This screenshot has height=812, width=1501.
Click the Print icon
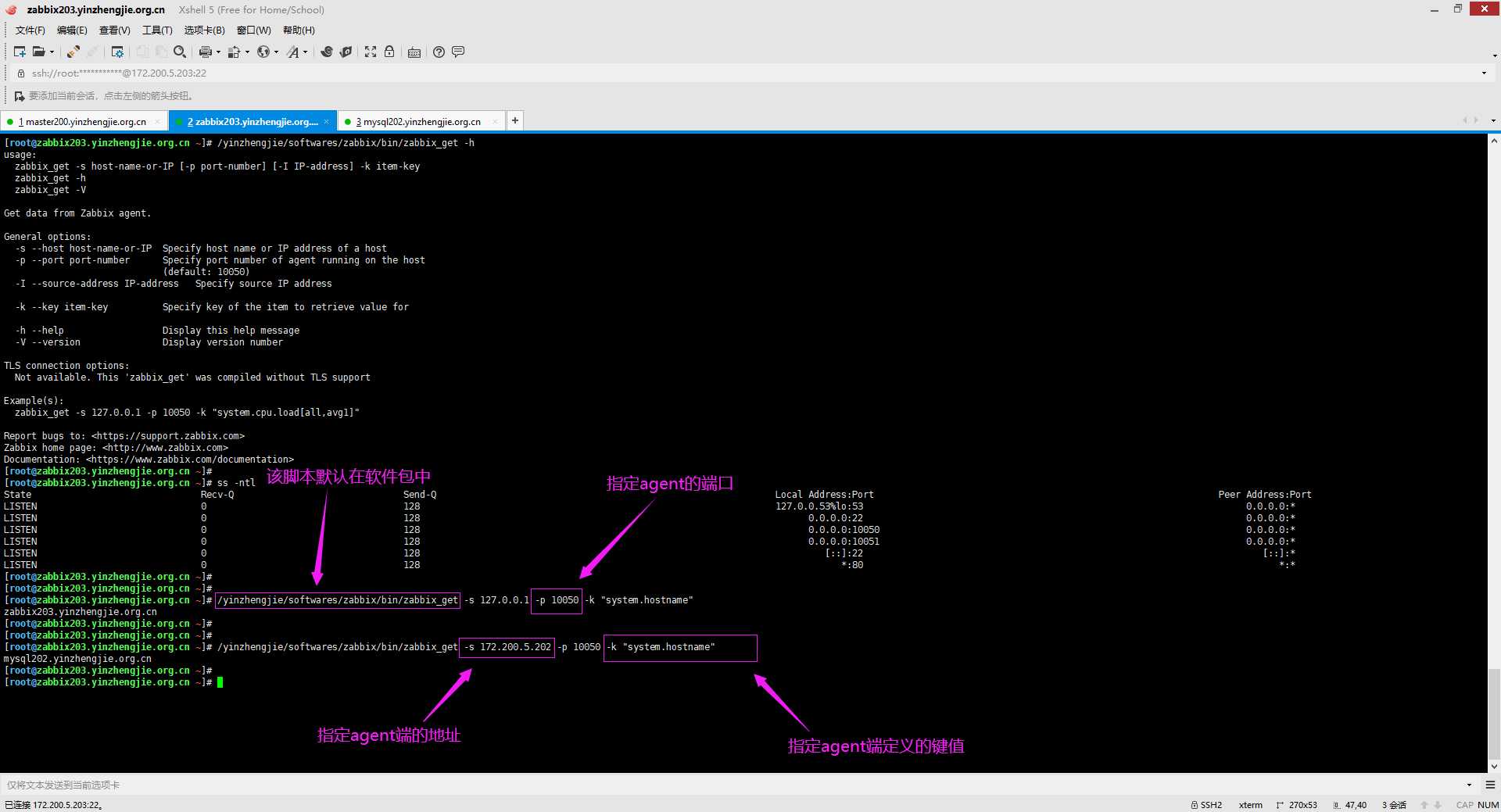click(205, 52)
